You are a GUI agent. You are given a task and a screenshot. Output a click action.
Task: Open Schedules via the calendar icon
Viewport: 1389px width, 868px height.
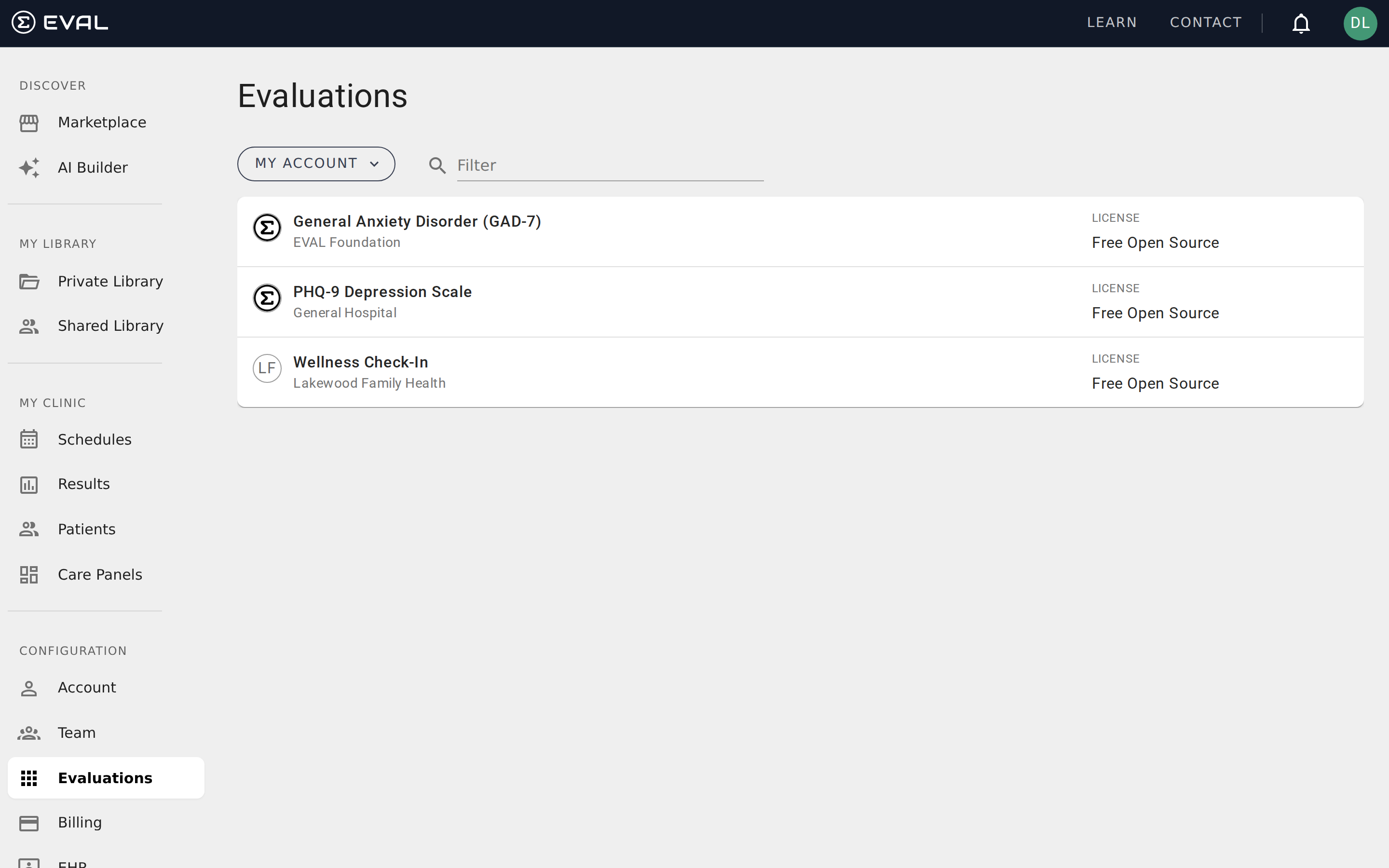29,439
